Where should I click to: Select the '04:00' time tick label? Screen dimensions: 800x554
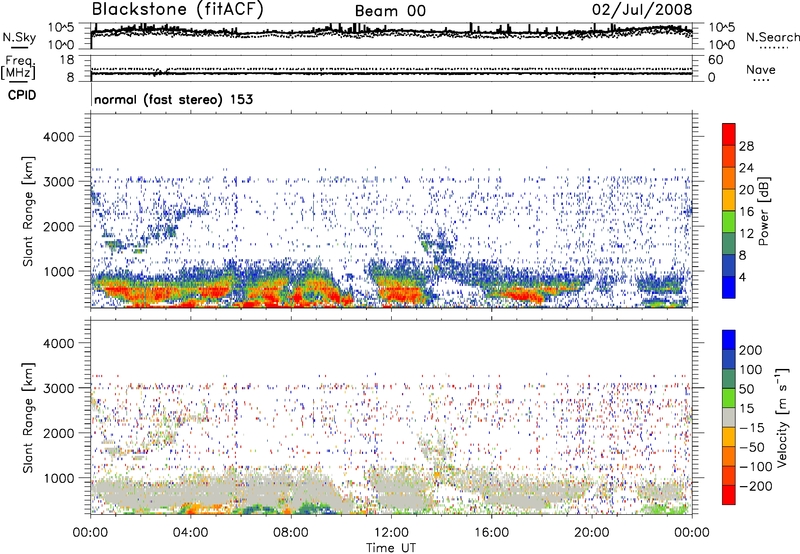point(190,533)
